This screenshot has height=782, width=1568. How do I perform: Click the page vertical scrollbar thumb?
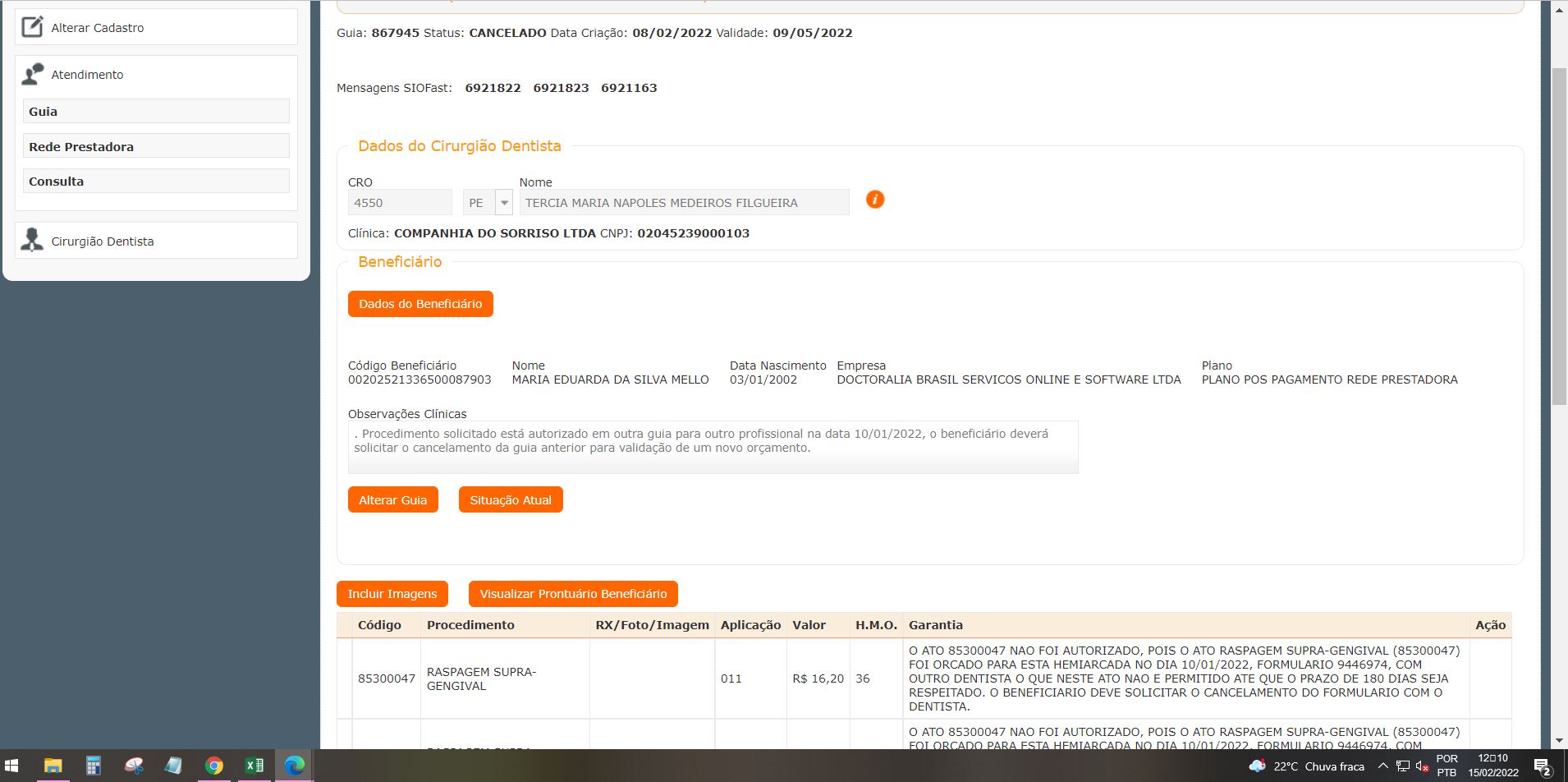point(1559,236)
